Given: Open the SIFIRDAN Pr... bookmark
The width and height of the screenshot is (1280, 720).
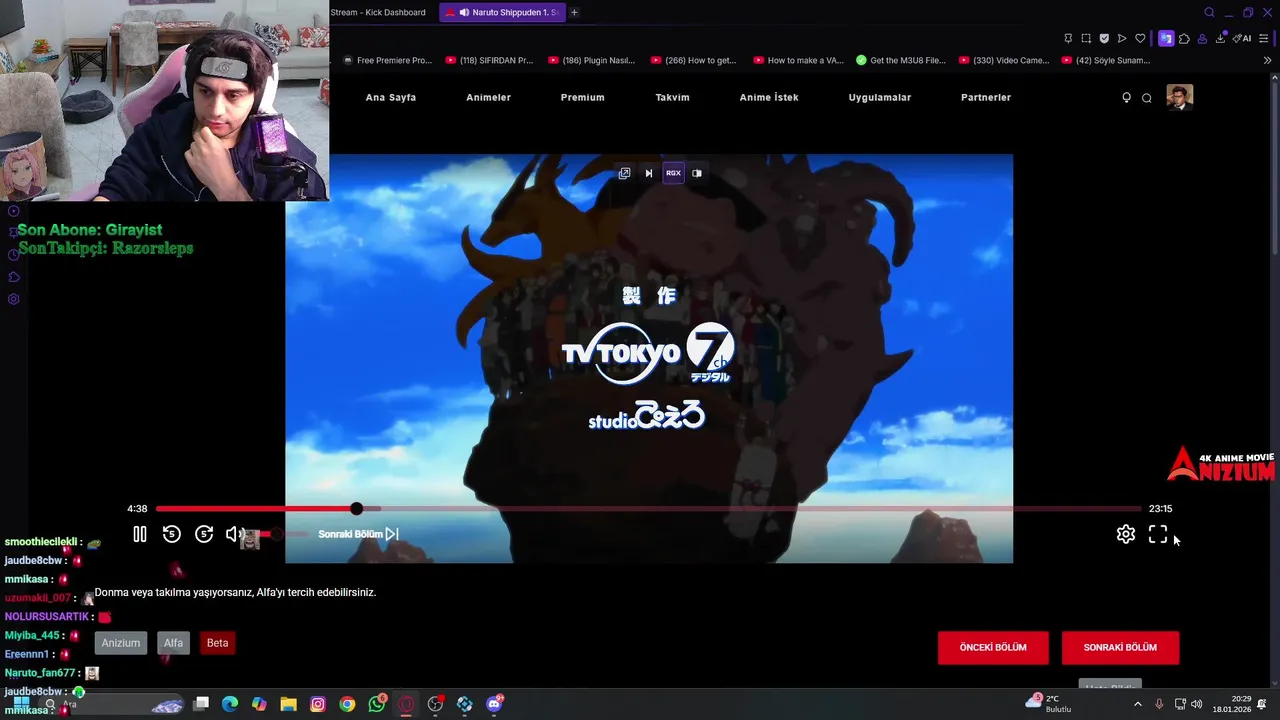Looking at the screenshot, I should 490,60.
